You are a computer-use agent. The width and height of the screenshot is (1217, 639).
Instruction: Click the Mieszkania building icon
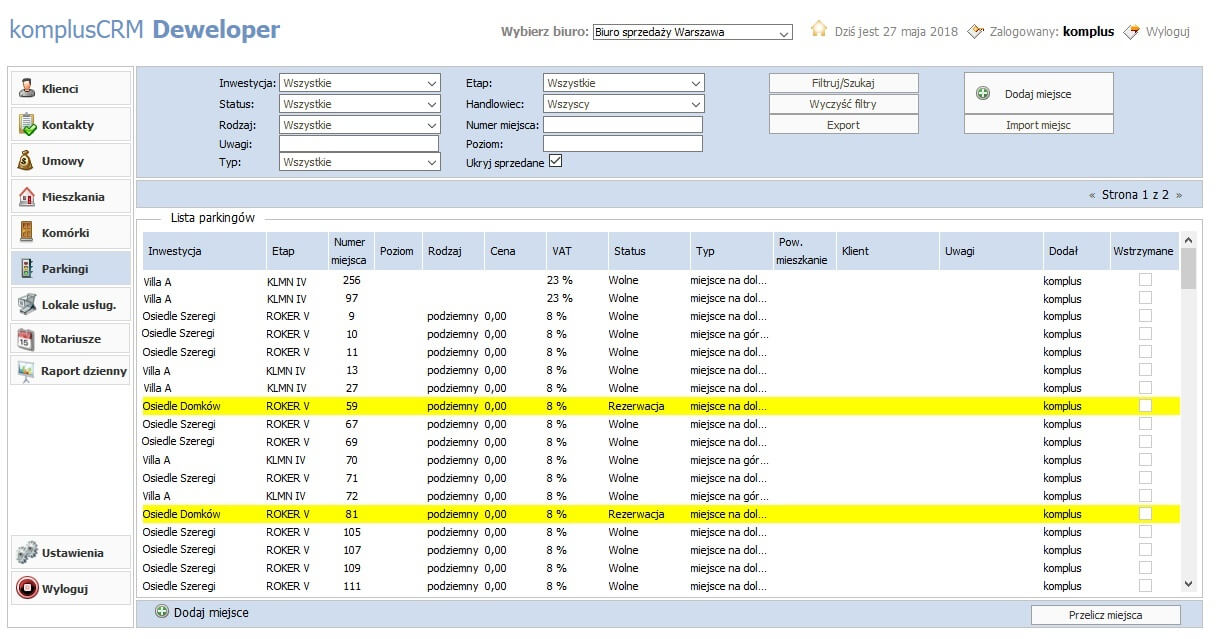[x=27, y=196]
